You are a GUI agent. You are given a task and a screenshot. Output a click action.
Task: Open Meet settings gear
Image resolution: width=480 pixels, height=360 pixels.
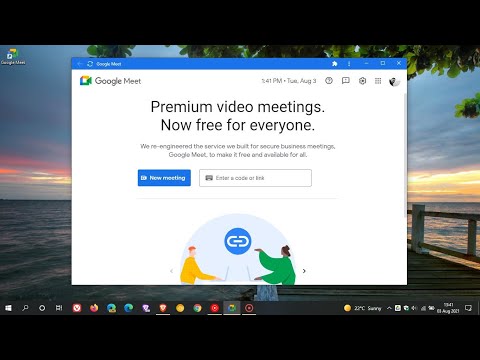[x=362, y=81]
